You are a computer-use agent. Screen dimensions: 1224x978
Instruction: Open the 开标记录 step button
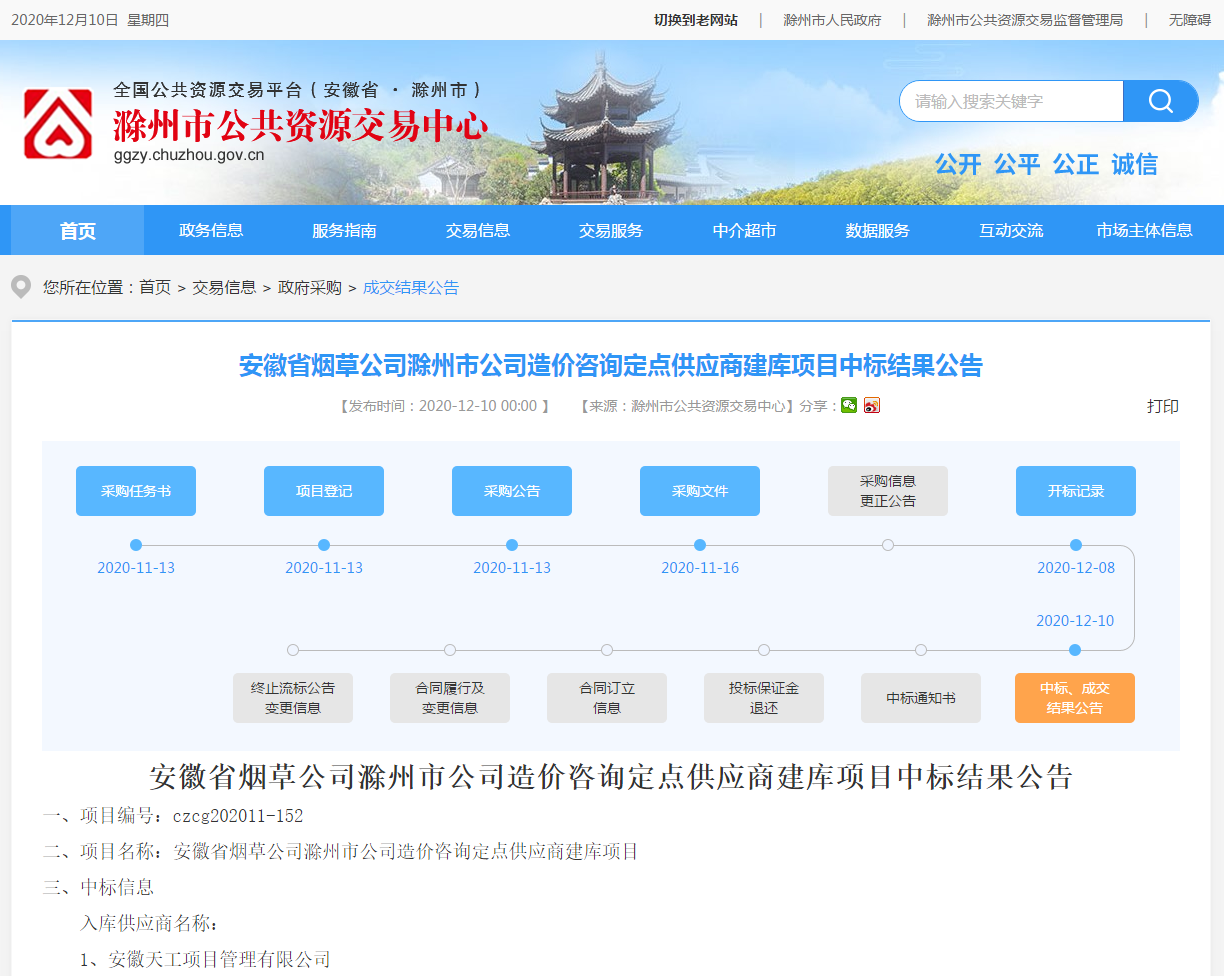tap(1076, 491)
